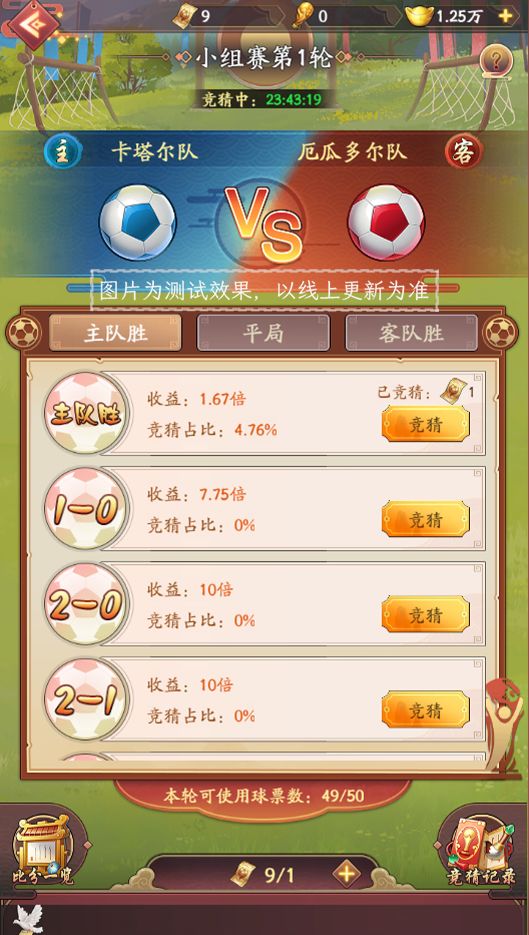The width and height of the screenshot is (529, 935).
Task: Increase ticket count with bottom plus button
Action: (347, 875)
